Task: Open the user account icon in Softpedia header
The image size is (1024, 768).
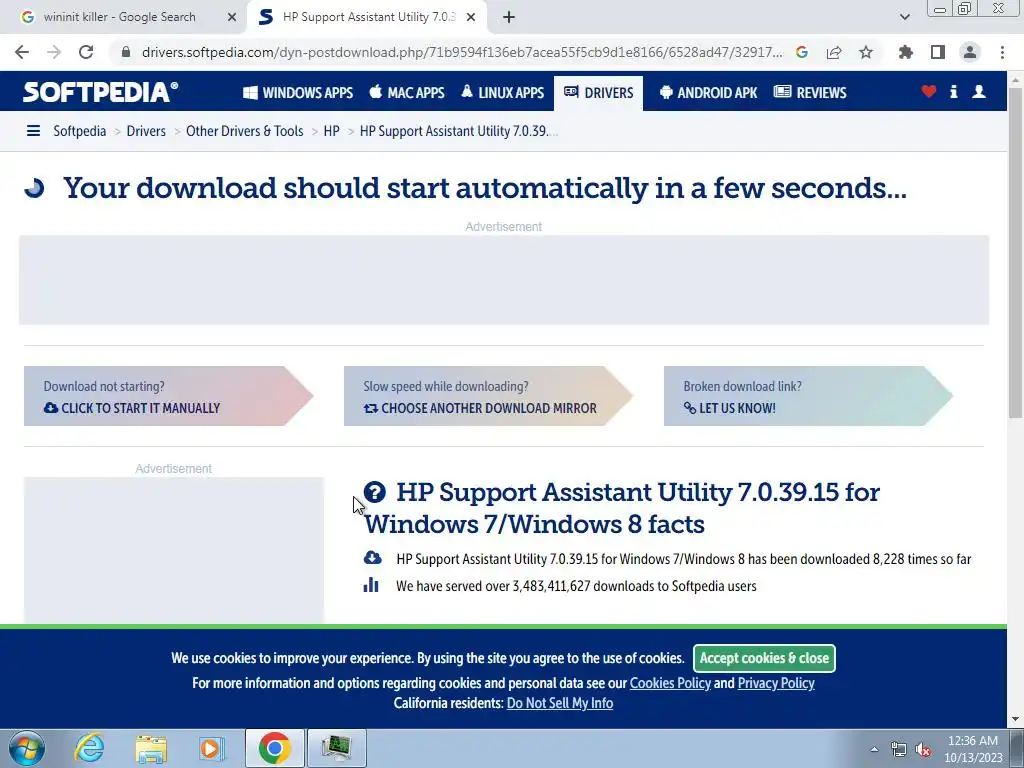Action: (979, 91)
